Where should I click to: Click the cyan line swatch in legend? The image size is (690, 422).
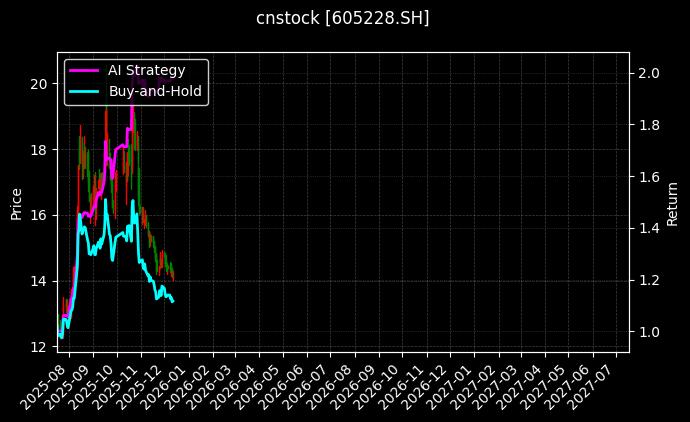click(x=84, y=91)
